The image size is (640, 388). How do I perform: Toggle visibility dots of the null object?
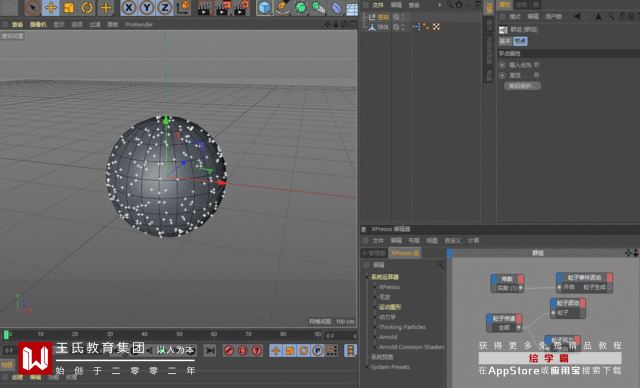pyautogui.click(x=403, y=17)
